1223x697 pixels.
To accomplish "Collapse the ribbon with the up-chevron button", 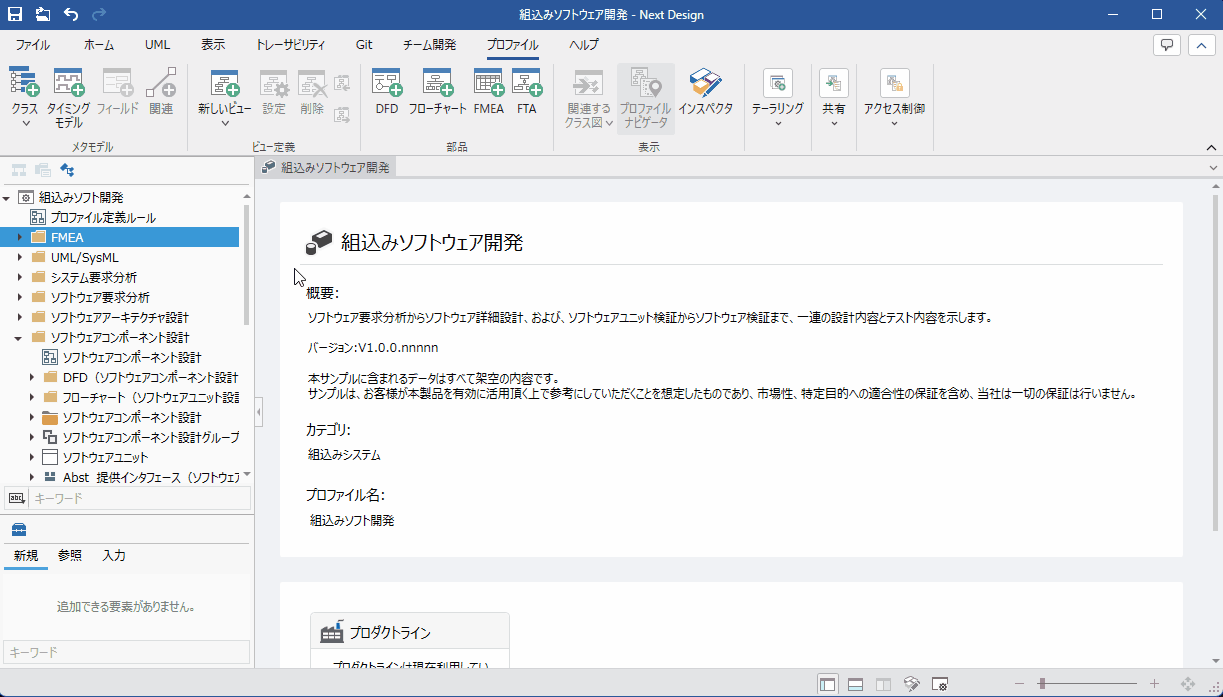I will click(1200, 45).
